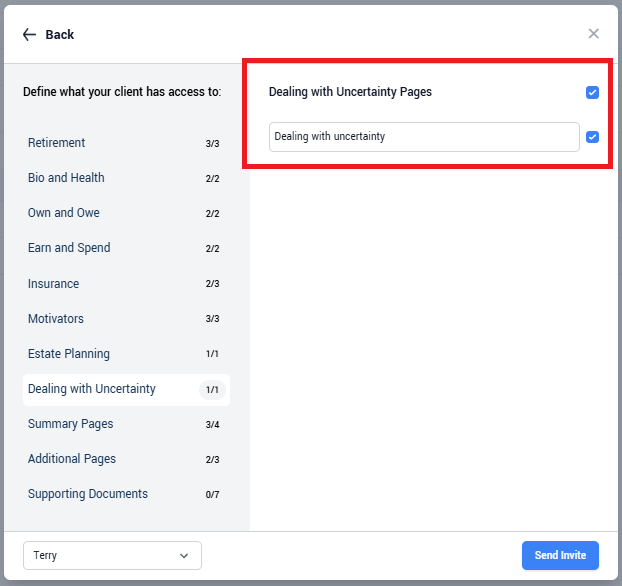622x586 pixels.
Task: Close the dialog with the X icon
Action: pyautogui.click(x=593, y=34)
